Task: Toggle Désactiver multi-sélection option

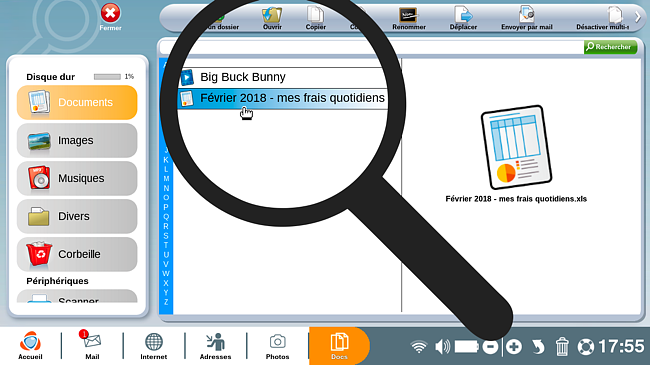Action: click(602, 18)
